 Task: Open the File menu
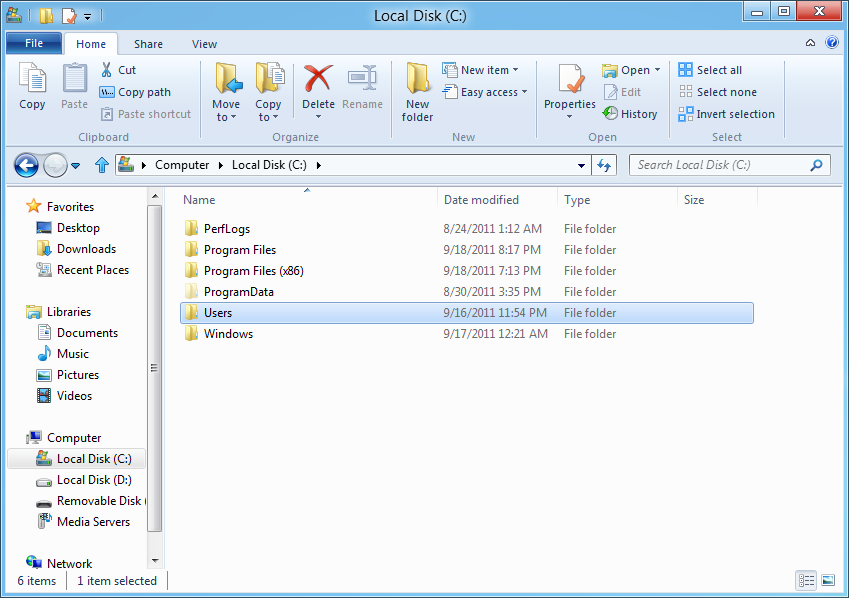pyautogui.click(x=34, y=43)
